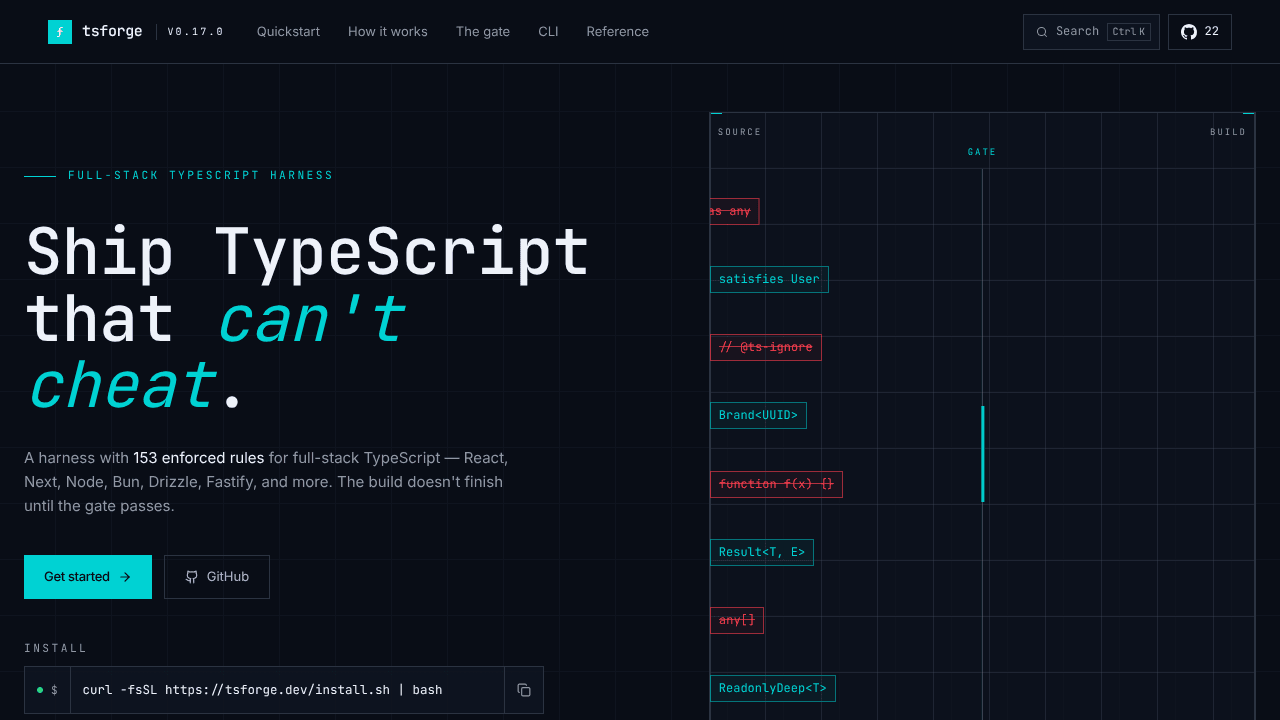Click the search magnifier icon
The width and height of the screenshot is (1280, 720).
point(1042,32)
